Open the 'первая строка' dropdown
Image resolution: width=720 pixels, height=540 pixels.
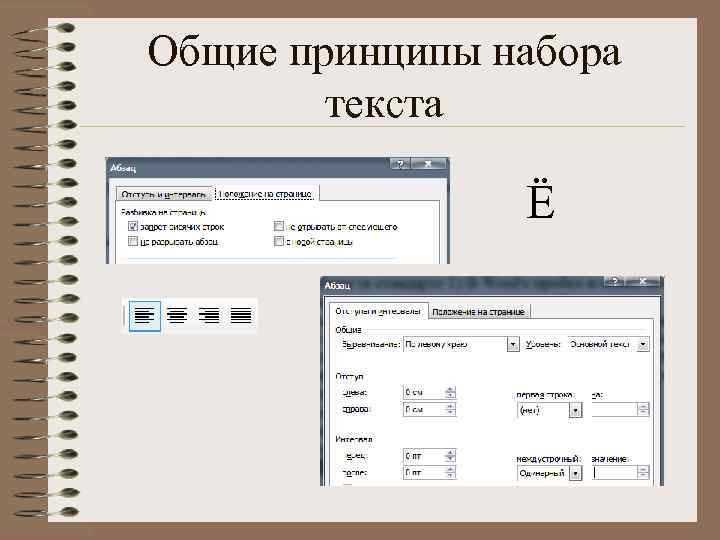[575, 410]
